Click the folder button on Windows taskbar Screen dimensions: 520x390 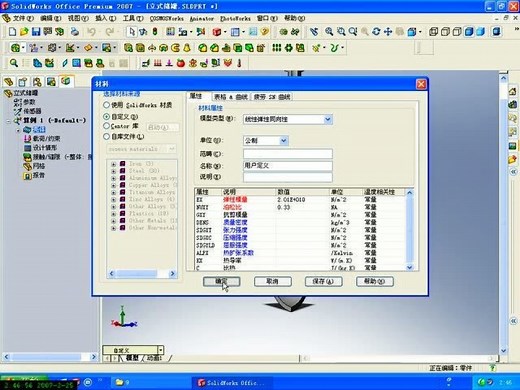[x=122, y=382]
